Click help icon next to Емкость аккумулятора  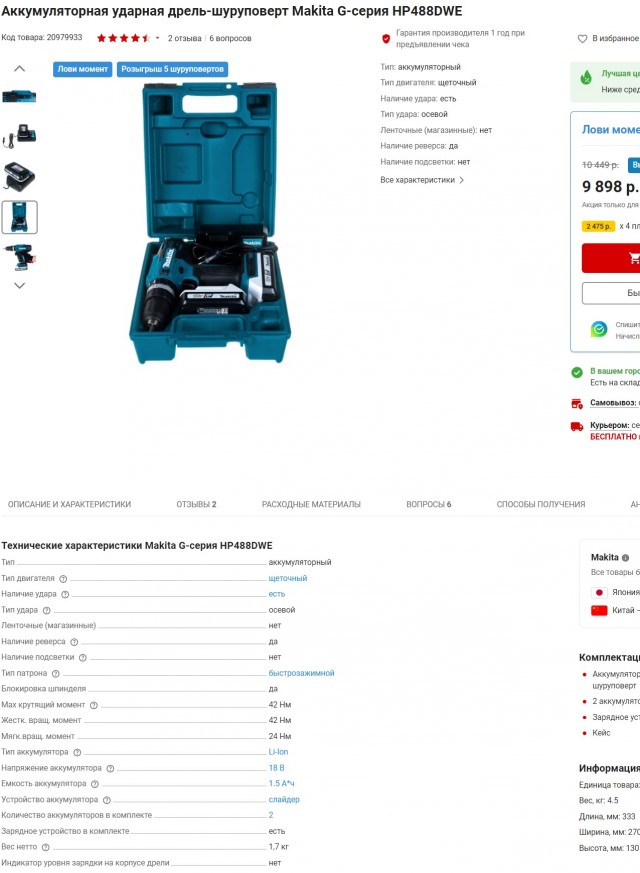tap(95, 784)
